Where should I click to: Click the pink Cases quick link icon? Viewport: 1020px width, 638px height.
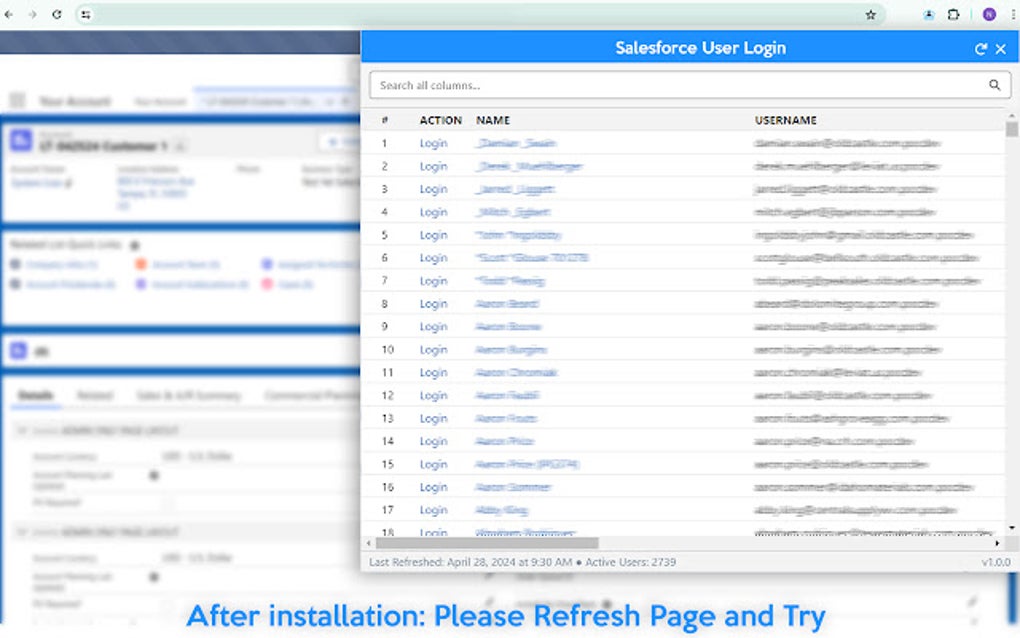[267, 285]
